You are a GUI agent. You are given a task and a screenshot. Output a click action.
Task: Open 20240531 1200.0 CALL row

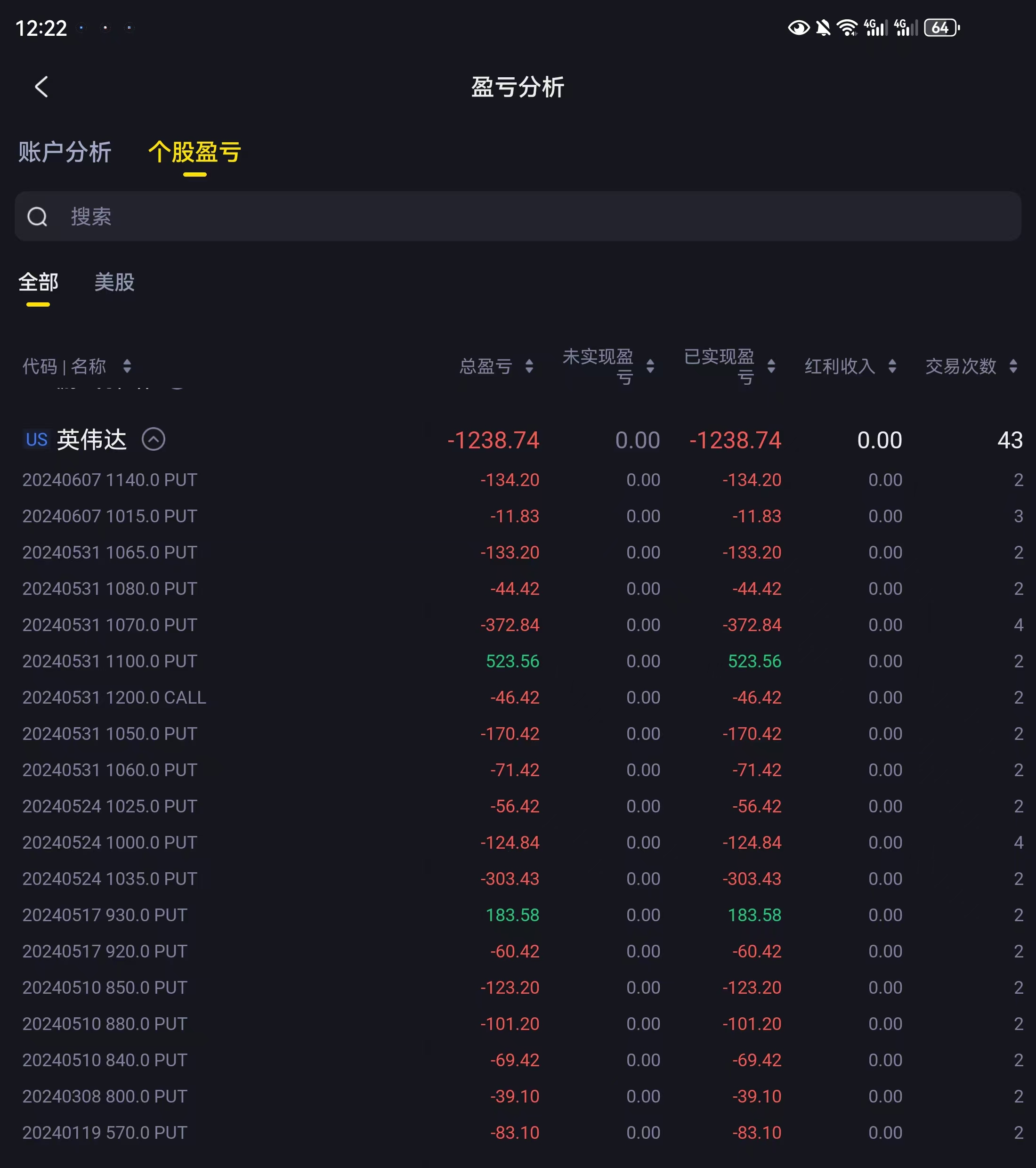(114, 697)
